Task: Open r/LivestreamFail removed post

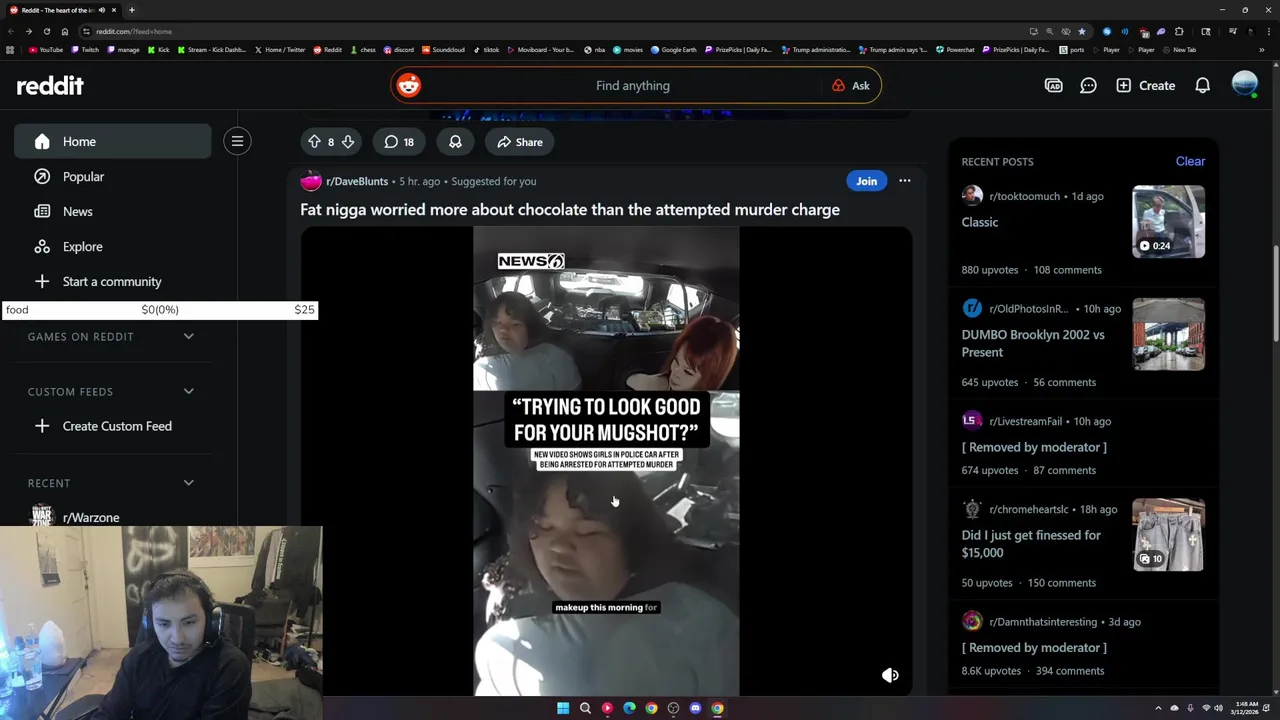Action: [1034, 447]
